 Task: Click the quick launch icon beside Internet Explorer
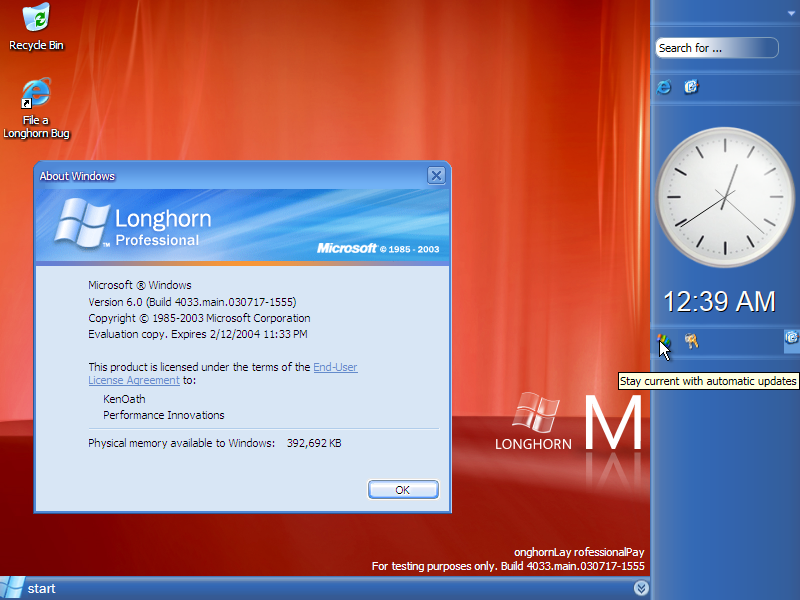click(691, 87)
